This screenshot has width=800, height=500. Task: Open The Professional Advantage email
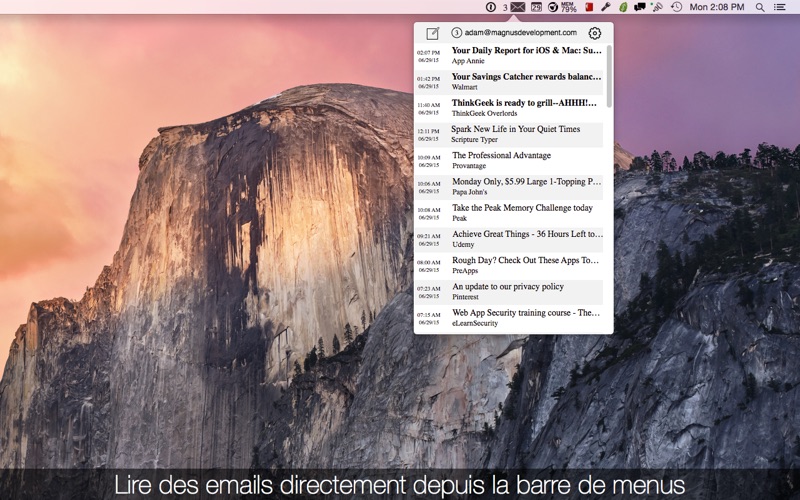pyautogui.click(x=509, y=160)
